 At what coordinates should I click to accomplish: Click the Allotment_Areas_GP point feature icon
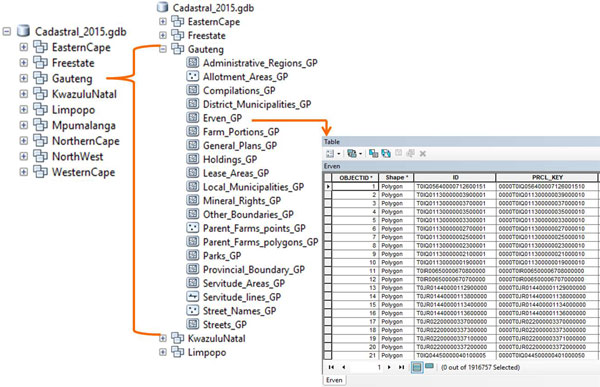[x=192, y=76]
